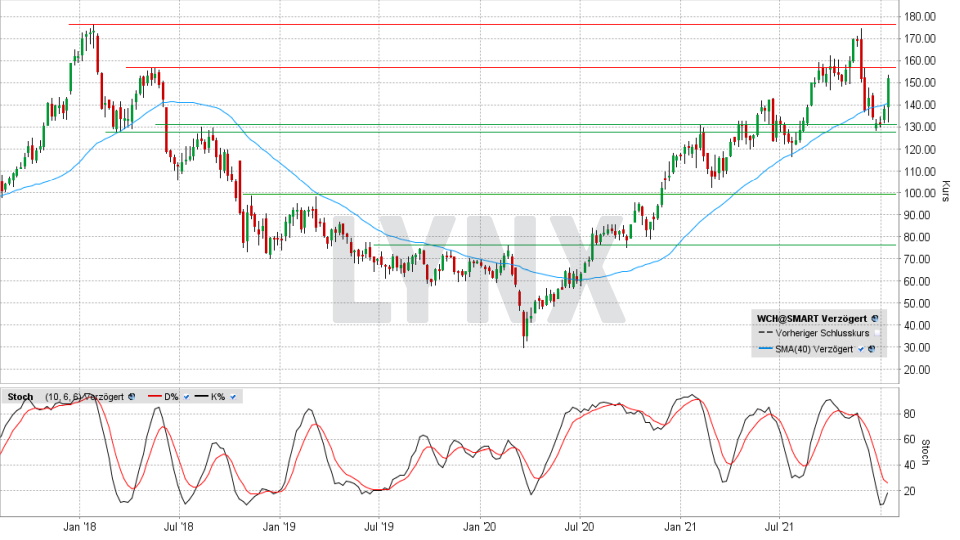Click the Jan '21 date axis label
The width and height of the screenshot is (960, 540).
tap(680, 527)
